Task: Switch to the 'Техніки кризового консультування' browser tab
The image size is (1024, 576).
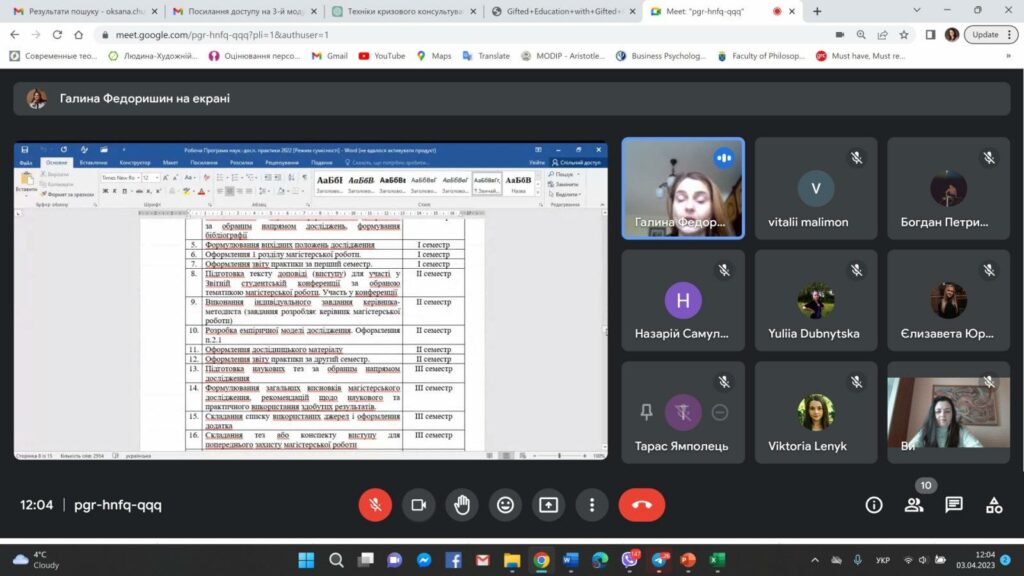Action: pyautogui.click(x=404, y=11)
